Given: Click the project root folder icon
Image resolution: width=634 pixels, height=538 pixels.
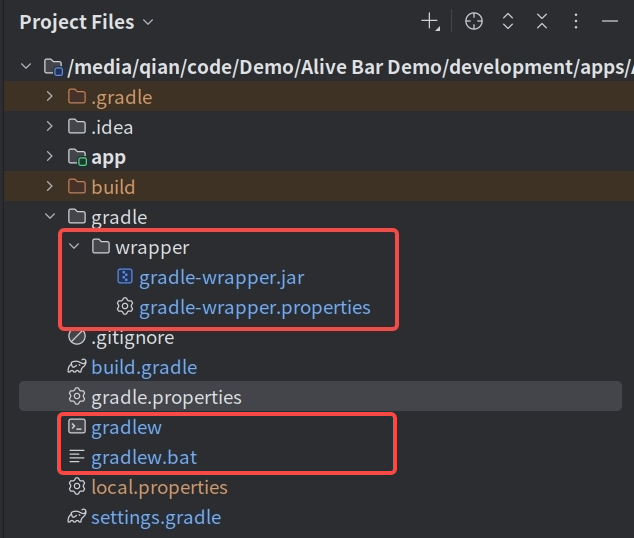Looking at the screenshot, I should point(53,67).
